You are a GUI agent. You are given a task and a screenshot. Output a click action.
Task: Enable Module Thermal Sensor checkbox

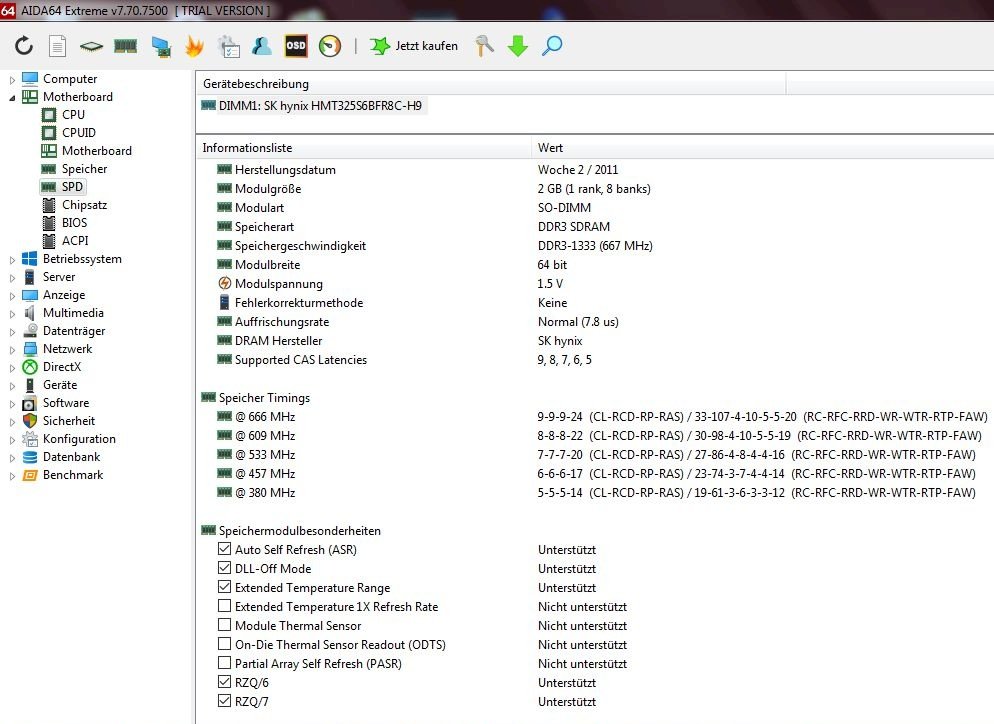tap(225, 626)
